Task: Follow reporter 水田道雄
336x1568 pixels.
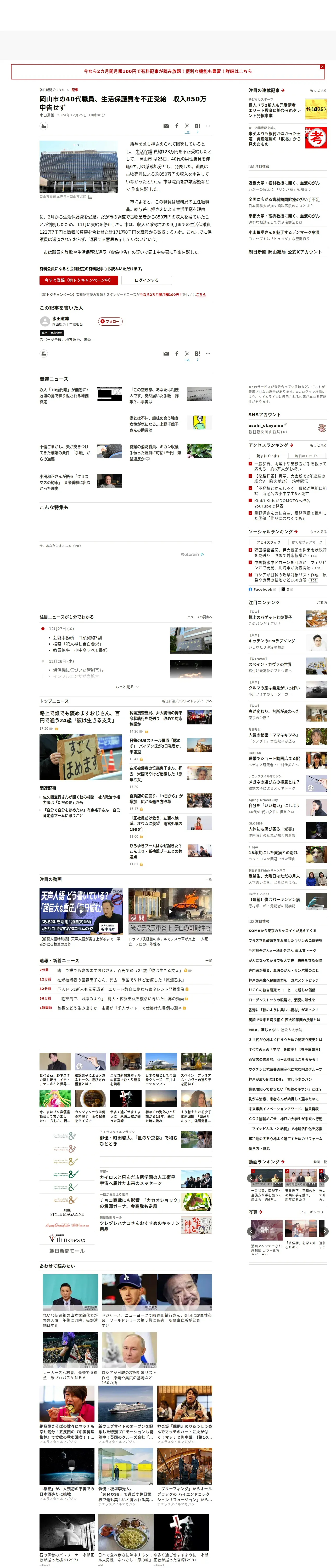Action: [111, 321]
